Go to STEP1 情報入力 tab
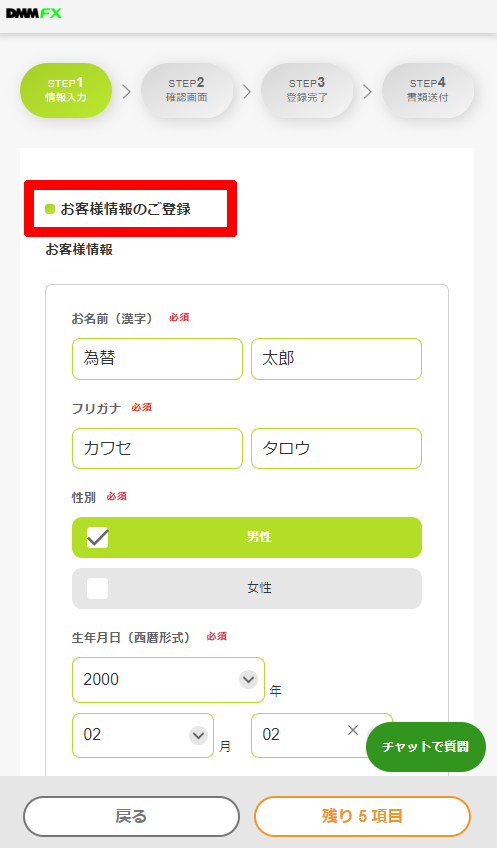The height and width of the screenshot is (848, 497). point(66,90)
